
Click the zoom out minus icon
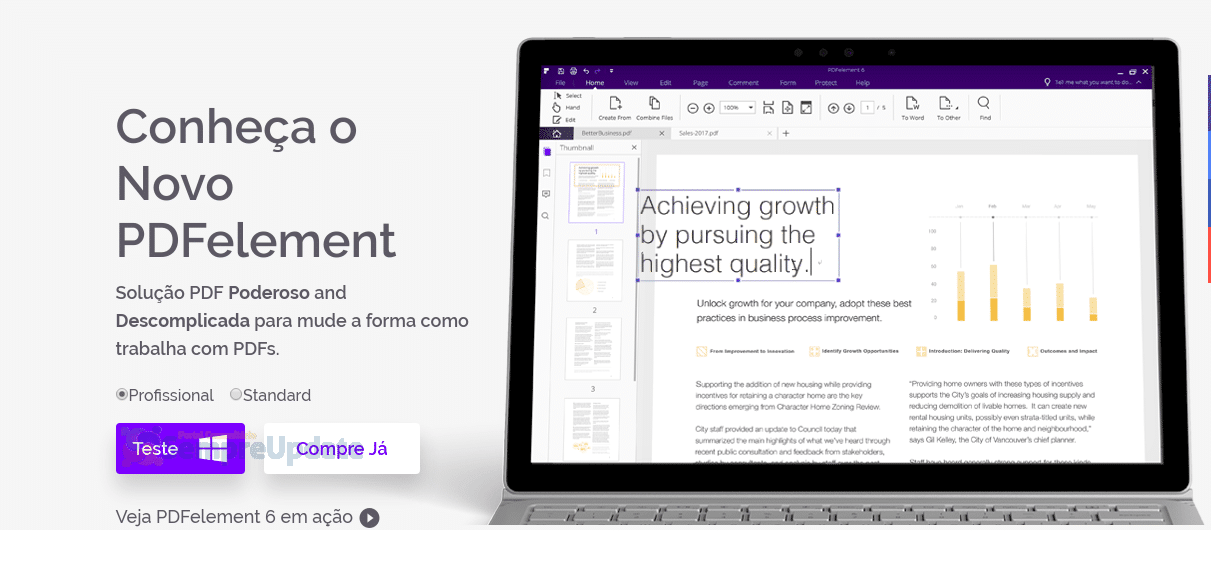[x=693, y=108]
